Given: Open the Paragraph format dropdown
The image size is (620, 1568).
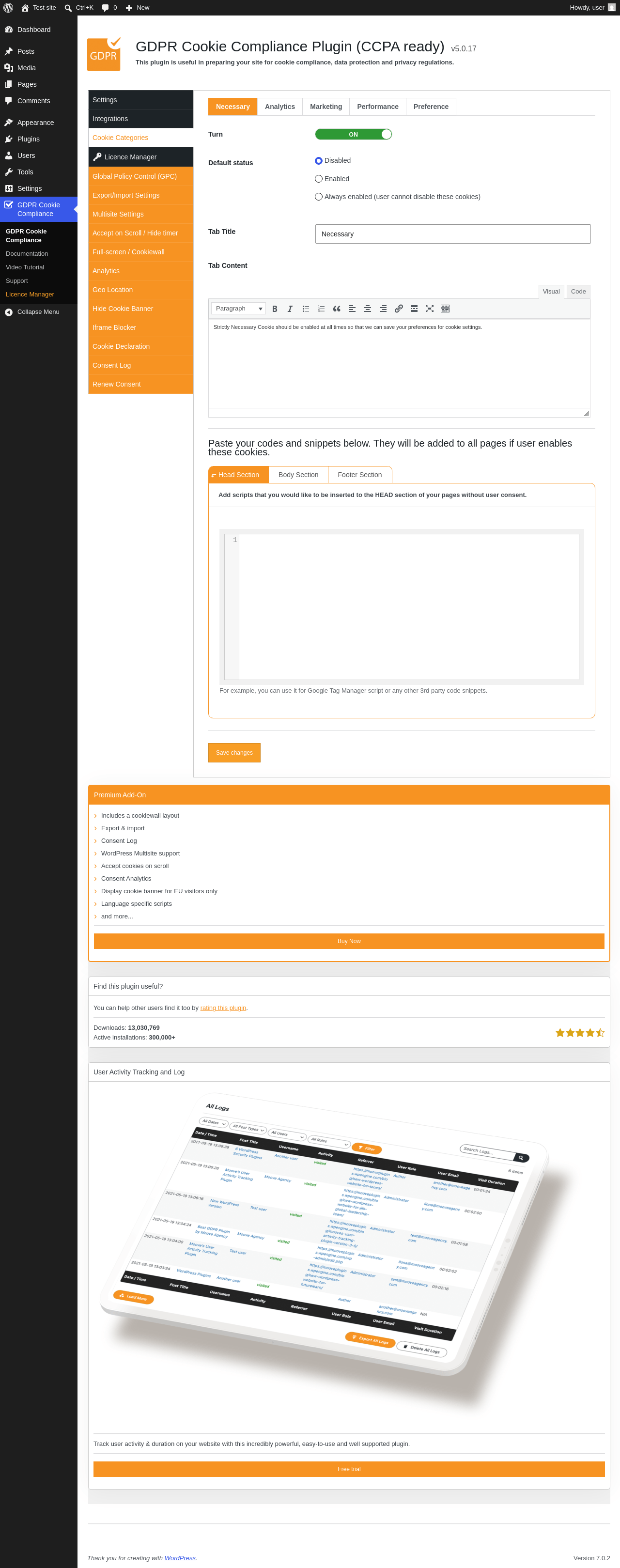Looking at the screenshot, I should [238, 309].
